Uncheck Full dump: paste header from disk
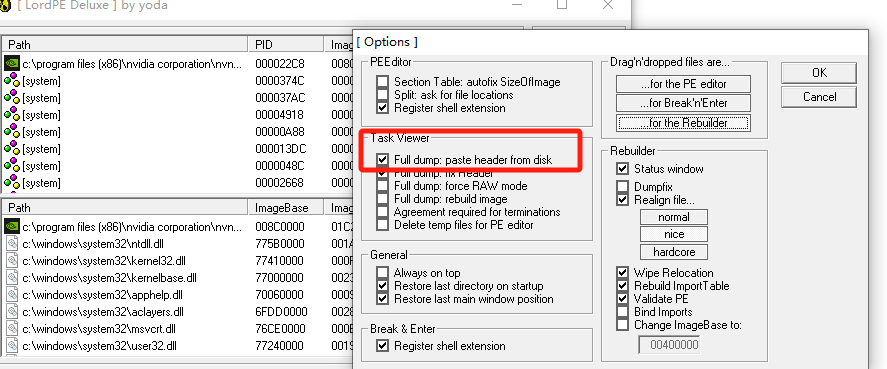Screen dimensions: 887x369 point(383,160)
